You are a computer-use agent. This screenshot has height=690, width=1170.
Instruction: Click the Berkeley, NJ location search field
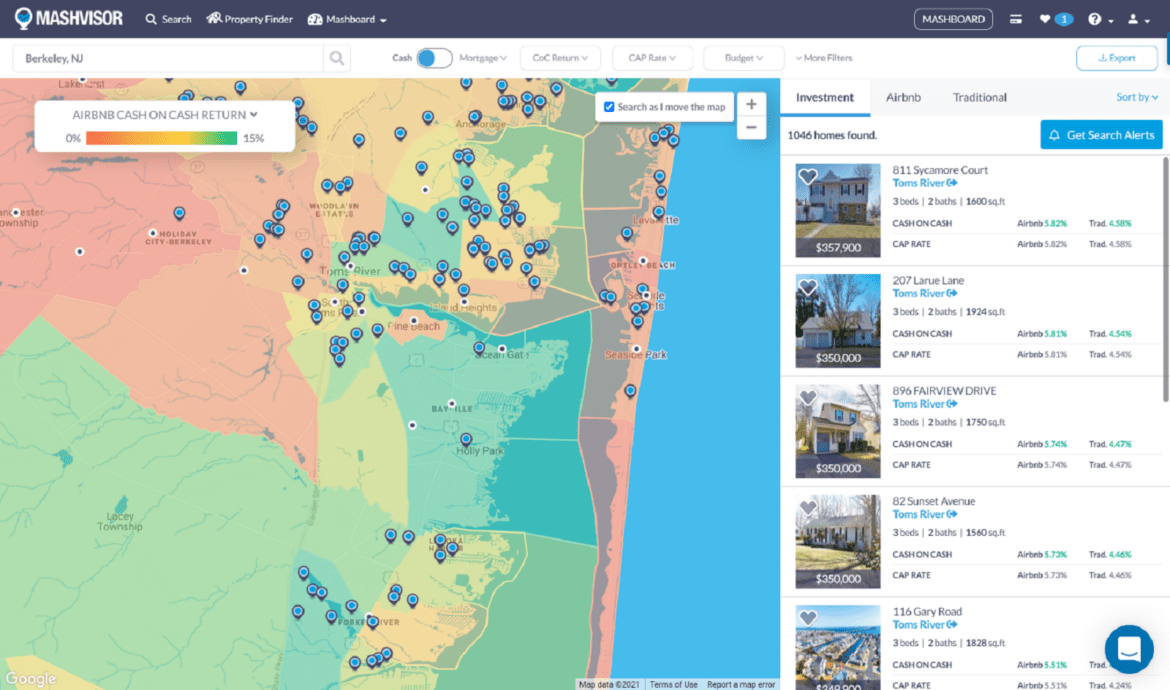pyautogui.click(x=168, y=58)
